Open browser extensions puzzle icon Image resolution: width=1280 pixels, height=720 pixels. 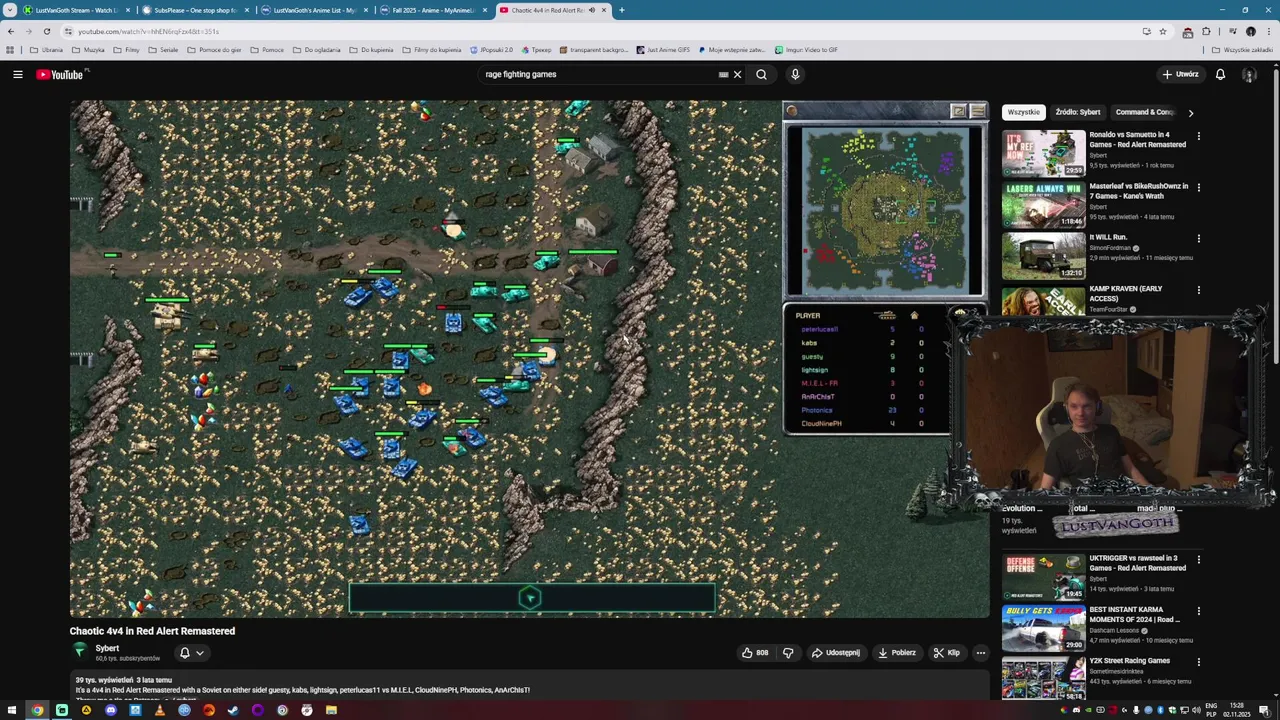click(x=1206, y=31)
